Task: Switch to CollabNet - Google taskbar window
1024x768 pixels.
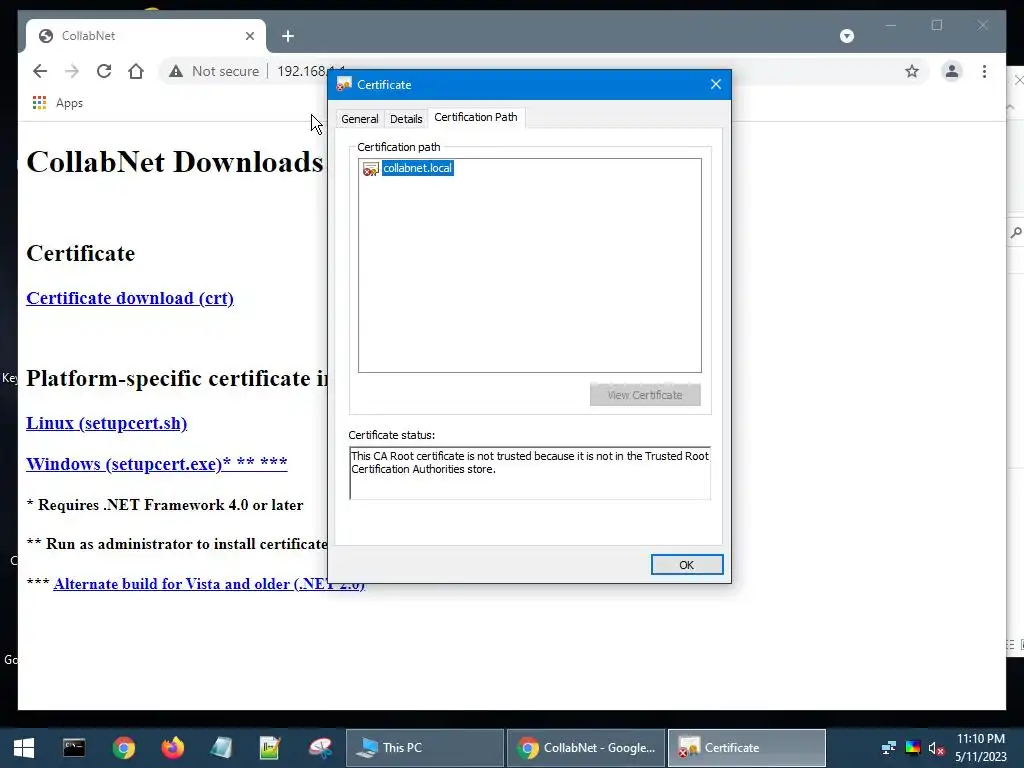Action: pyautogui.click(x=586, y=748)
